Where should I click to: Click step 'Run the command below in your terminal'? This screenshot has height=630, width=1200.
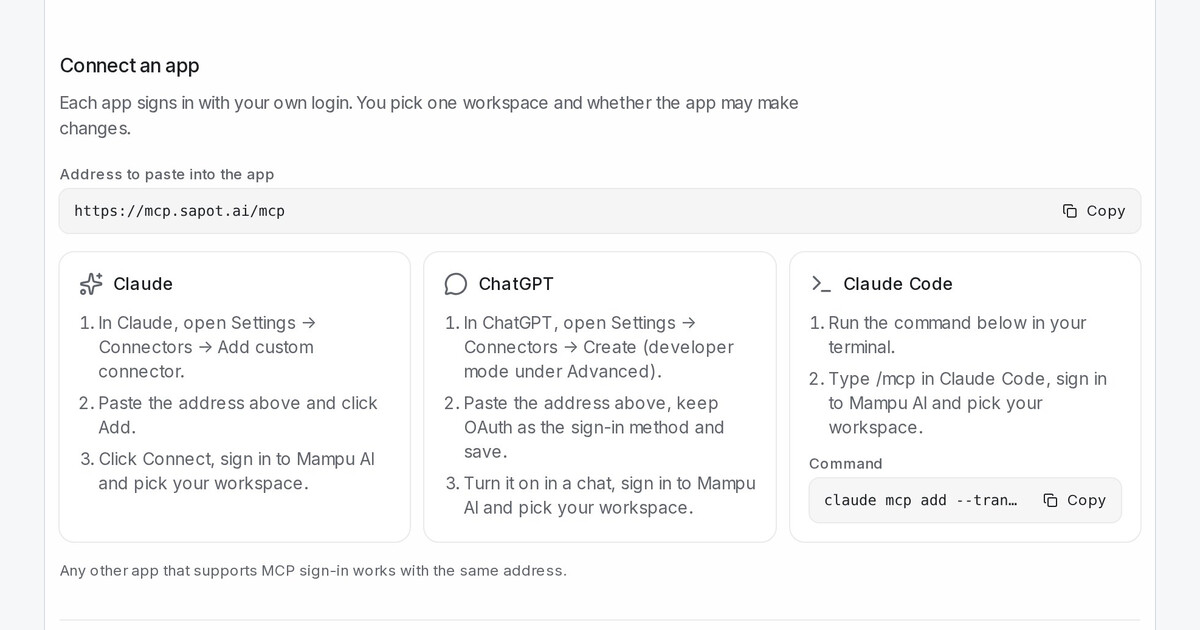(957, 335)
